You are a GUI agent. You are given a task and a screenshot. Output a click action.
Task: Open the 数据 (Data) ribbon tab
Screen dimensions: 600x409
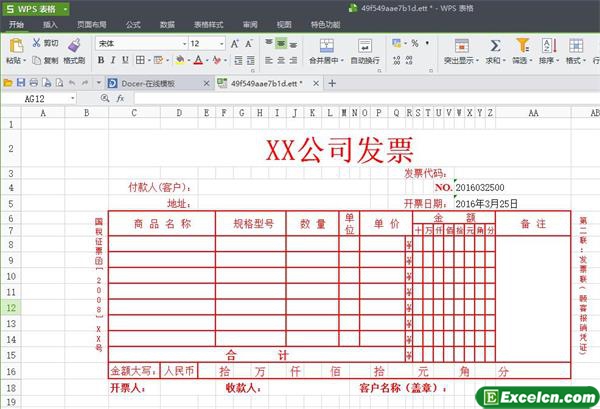click(x=167, y=25)
